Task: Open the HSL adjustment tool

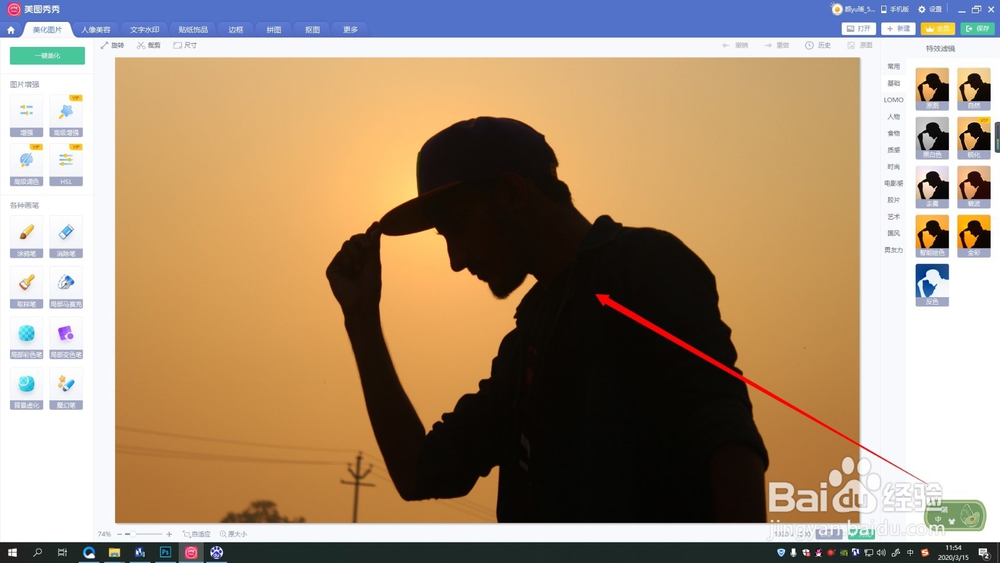Action: tap(66, 165)
